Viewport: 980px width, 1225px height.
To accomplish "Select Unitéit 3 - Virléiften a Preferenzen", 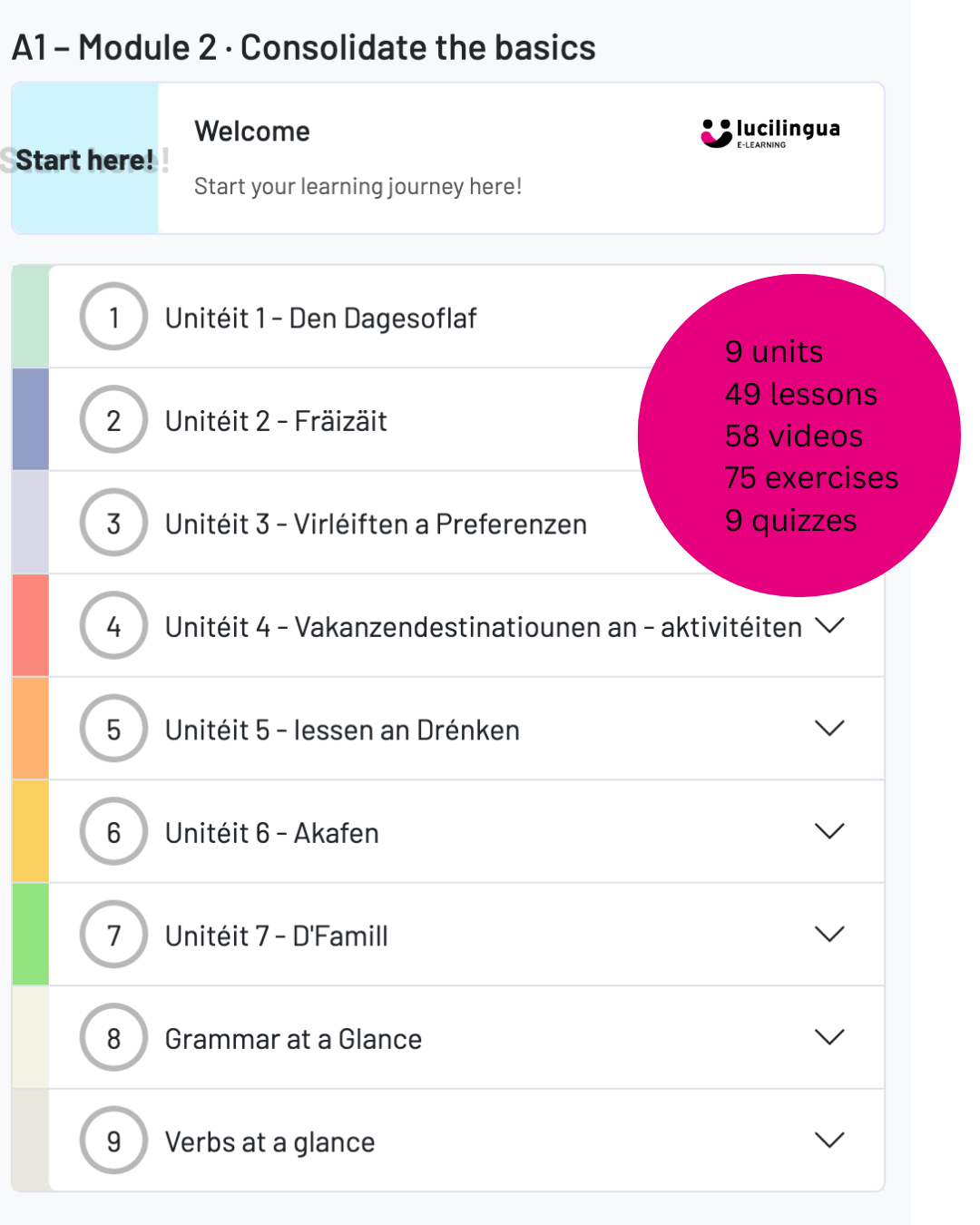I will (376, 524).
